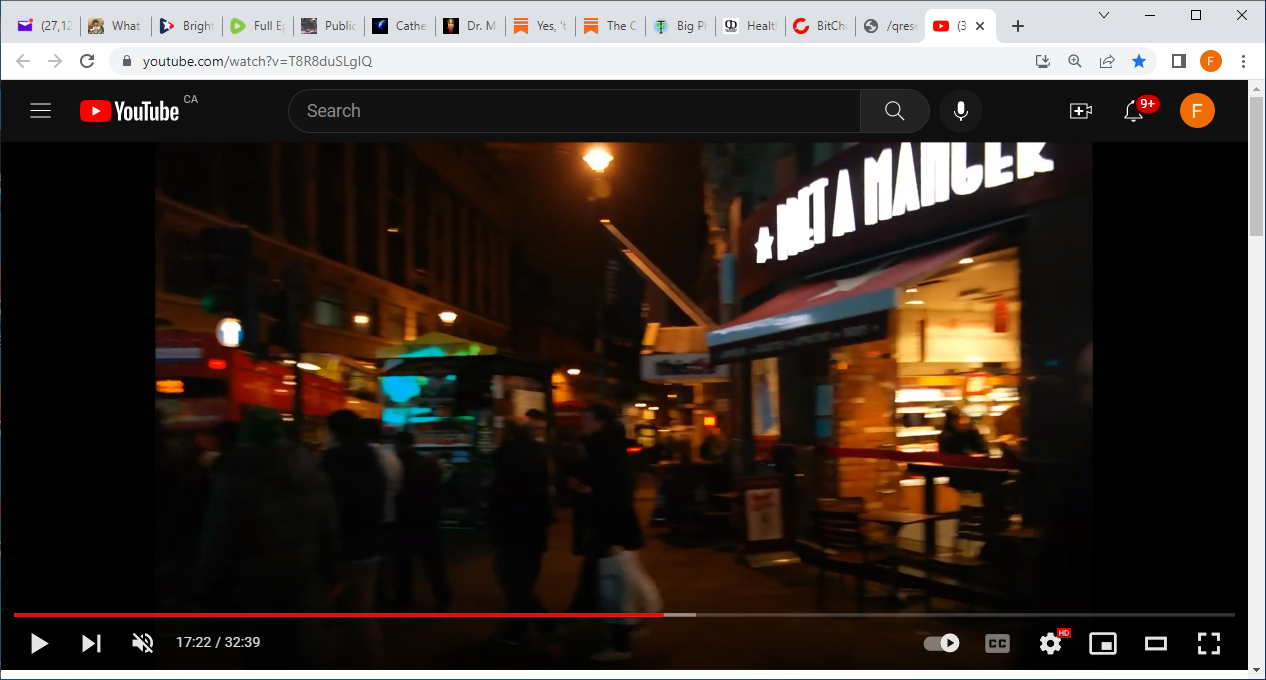Go to YouTube home via logo

click(130, 111)
